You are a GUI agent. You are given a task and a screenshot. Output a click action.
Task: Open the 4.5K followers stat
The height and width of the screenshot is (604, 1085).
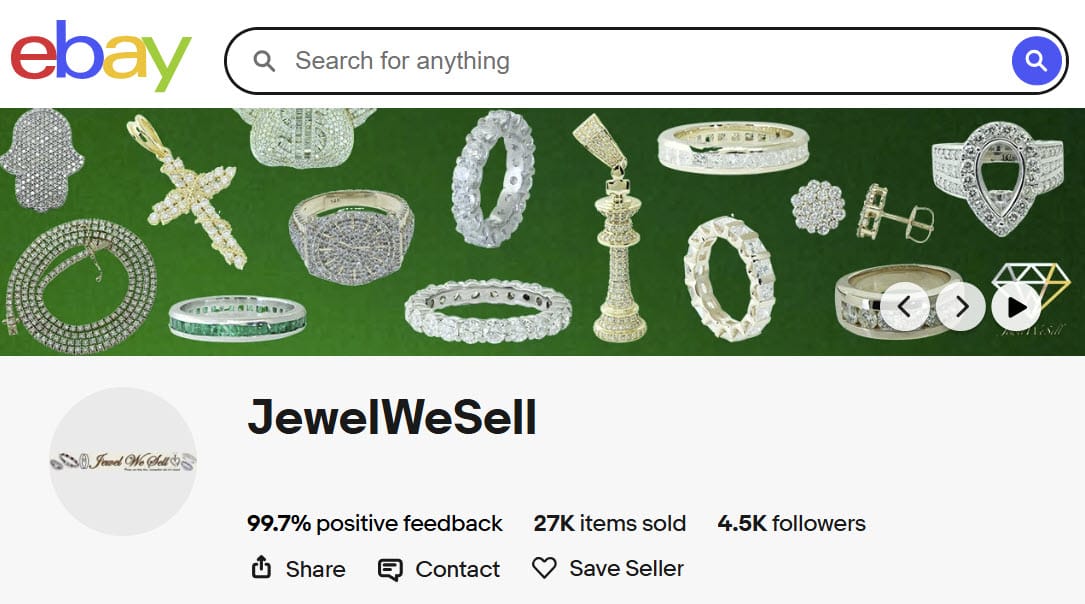pos(791,523)
